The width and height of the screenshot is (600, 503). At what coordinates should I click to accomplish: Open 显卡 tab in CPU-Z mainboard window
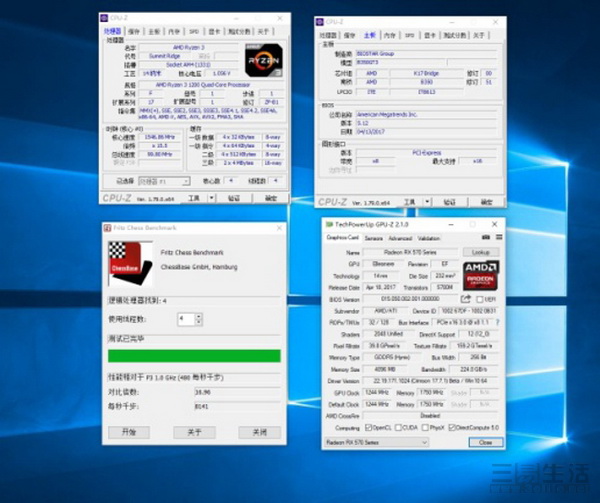tap(430, 35)
